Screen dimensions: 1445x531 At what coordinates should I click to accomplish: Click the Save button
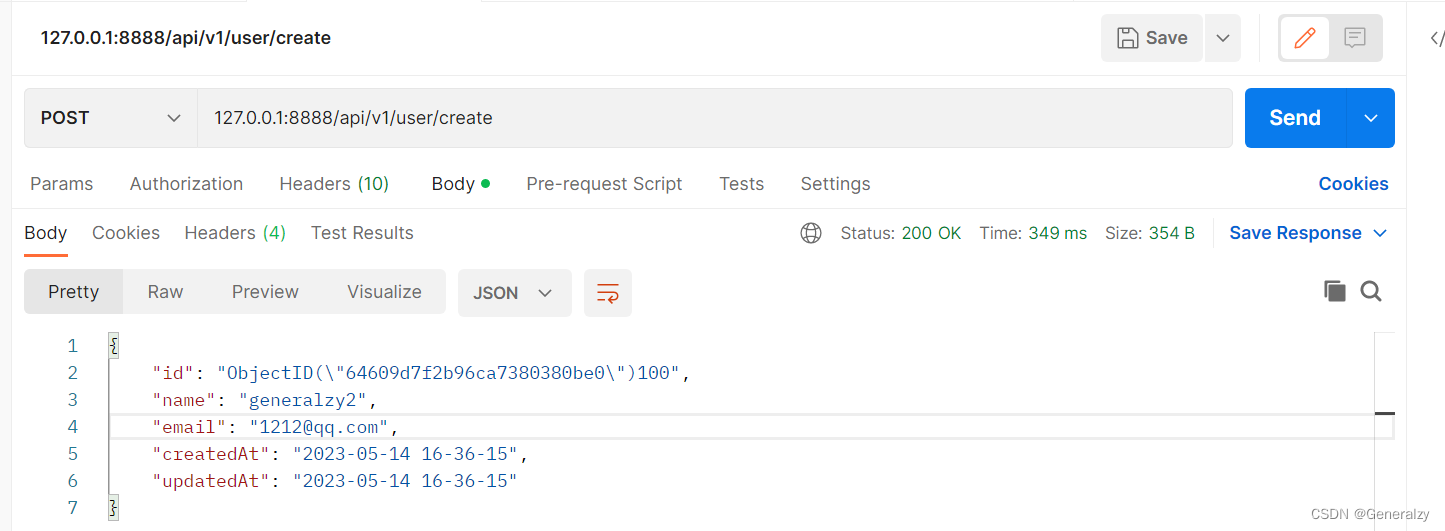pos(1152,38)
